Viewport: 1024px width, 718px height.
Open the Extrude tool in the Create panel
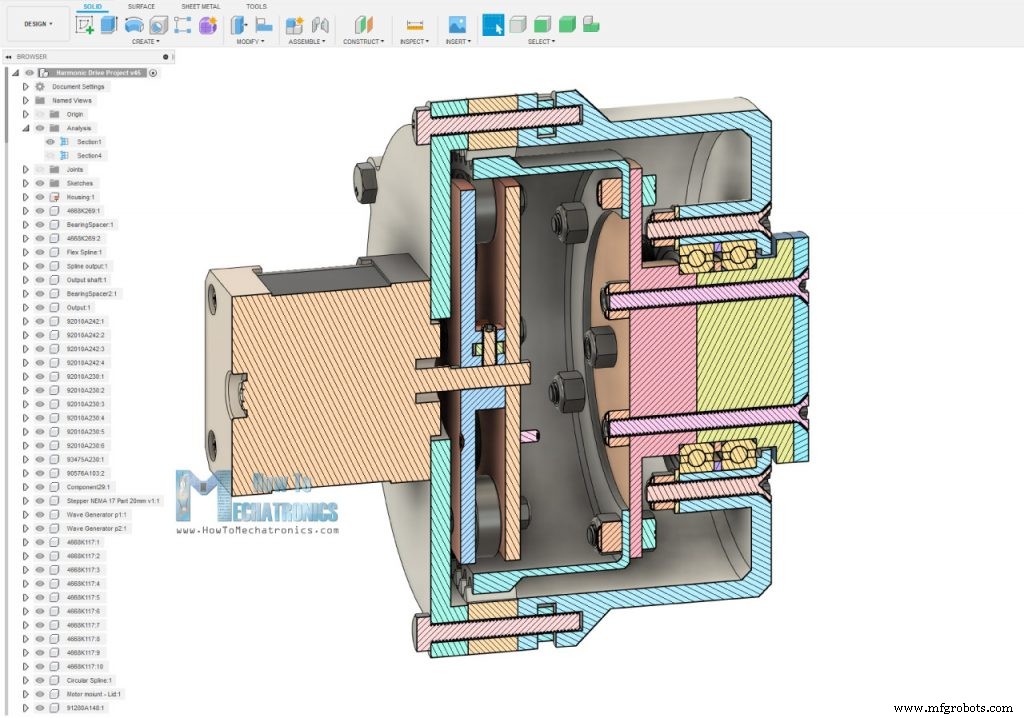coord(109,23)
